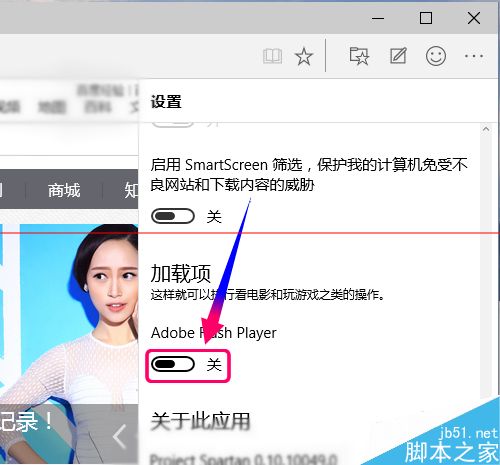Click the 设置 panel title
The height and width of the screenshot is (465, 500).
pyautogui.click(x=166, y=102)
